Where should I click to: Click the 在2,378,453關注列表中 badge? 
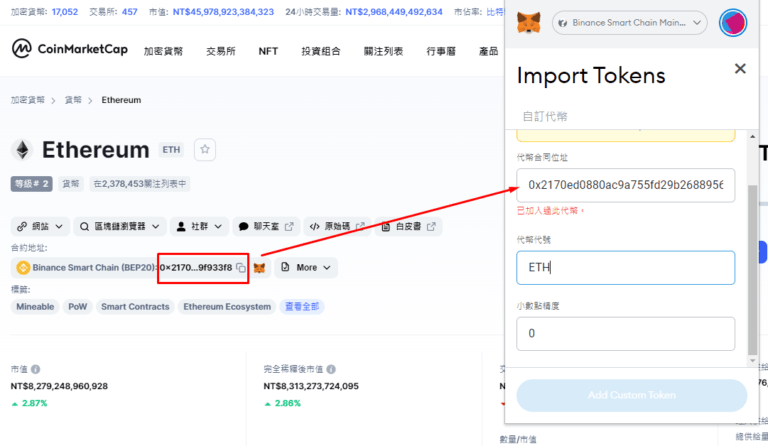point(140,184)
